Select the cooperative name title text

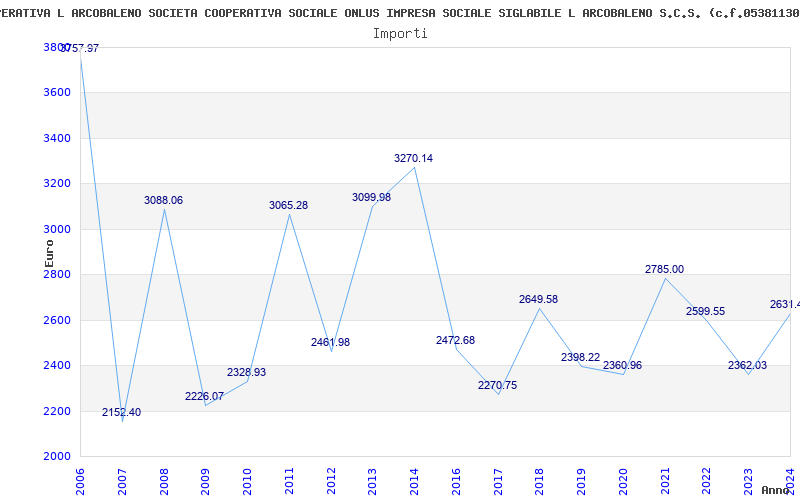[x=400, y=13]
